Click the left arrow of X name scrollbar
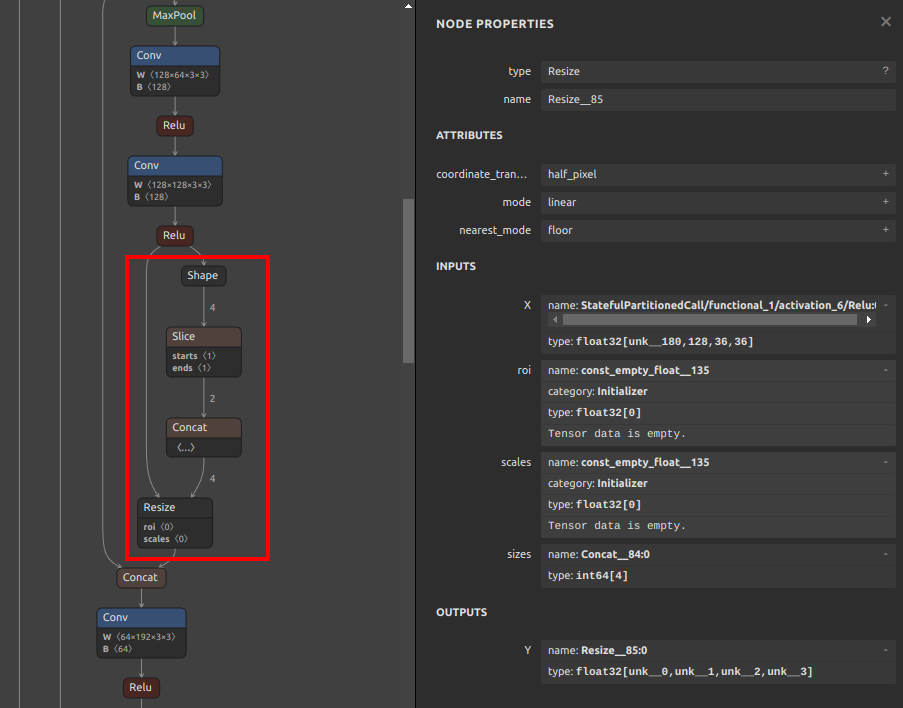Screen dimensions: 903x708 coord(555,320)
